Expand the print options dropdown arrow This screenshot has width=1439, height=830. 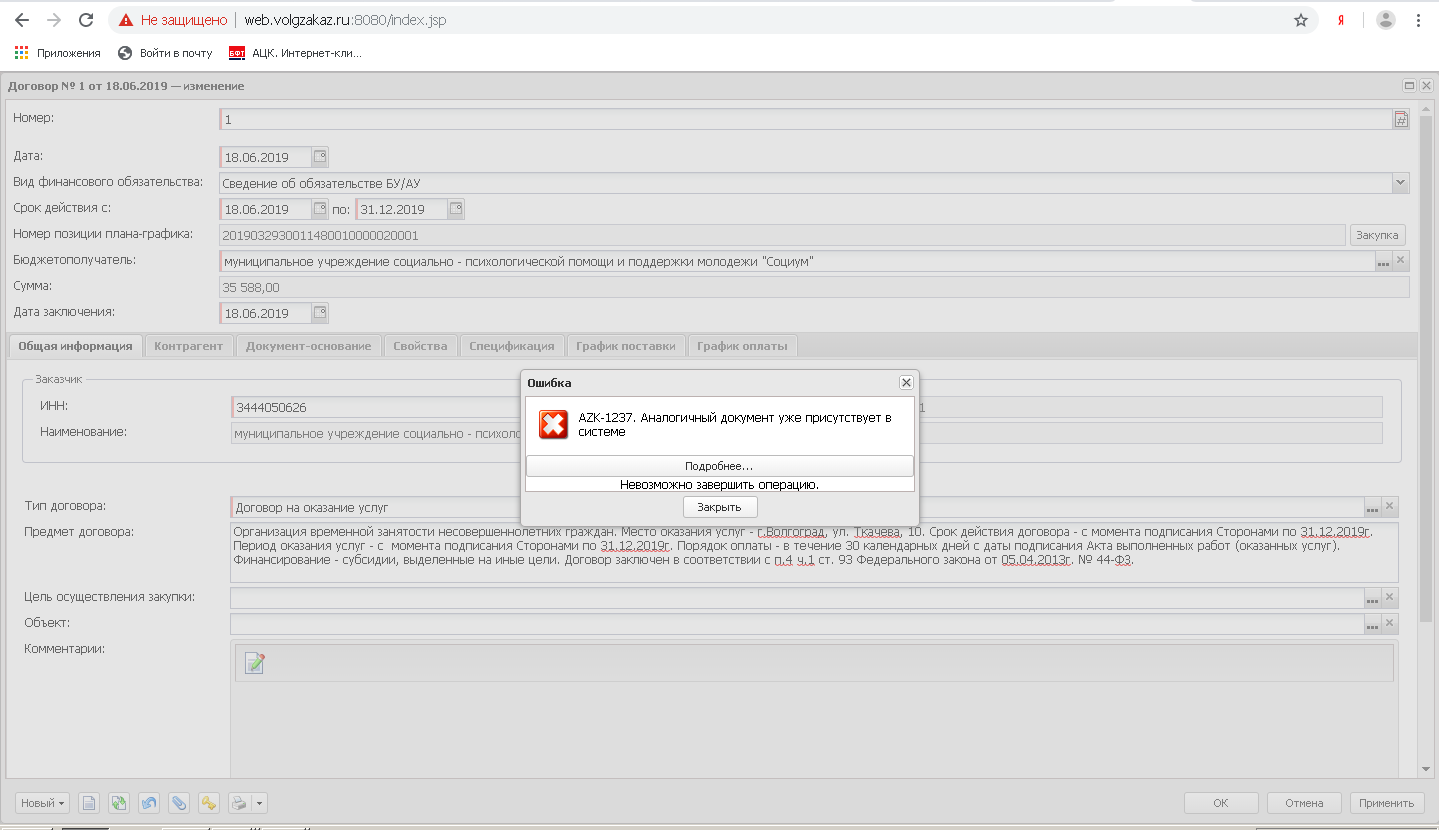pos(259,803)
